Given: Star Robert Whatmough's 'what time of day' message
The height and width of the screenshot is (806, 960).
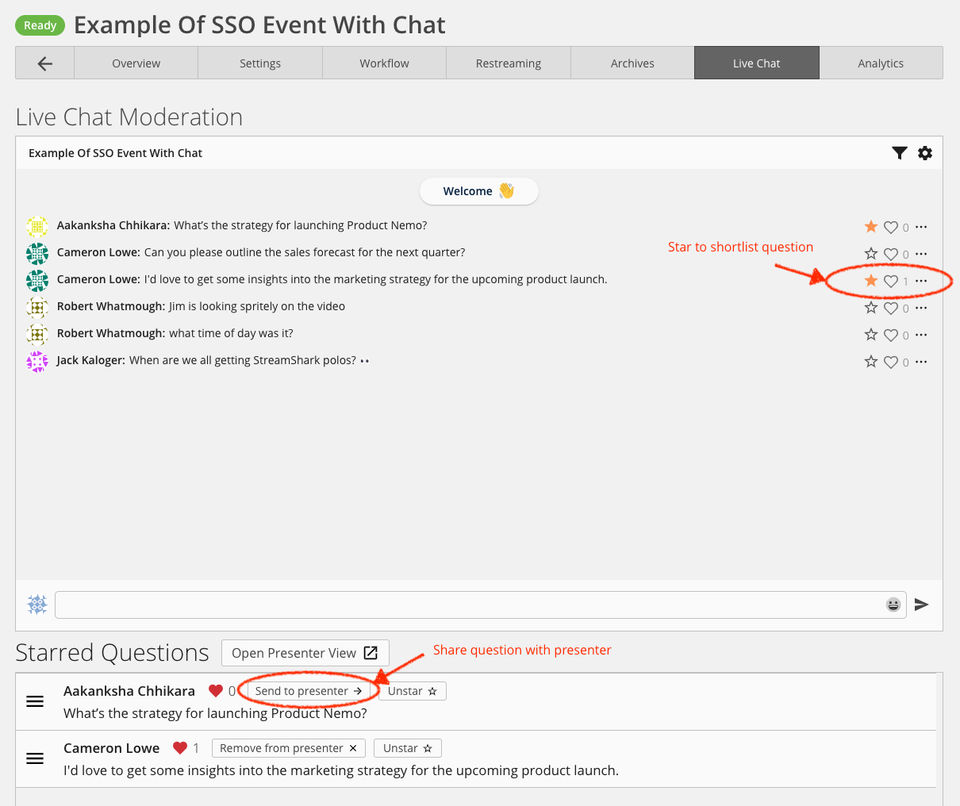Looking at the screenshot, I should [871, 335].
